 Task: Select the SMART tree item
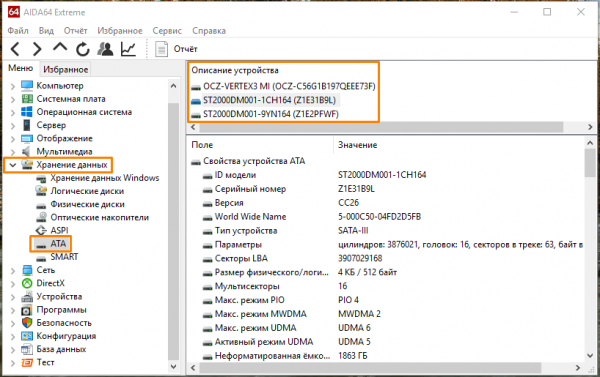(64, 257)
